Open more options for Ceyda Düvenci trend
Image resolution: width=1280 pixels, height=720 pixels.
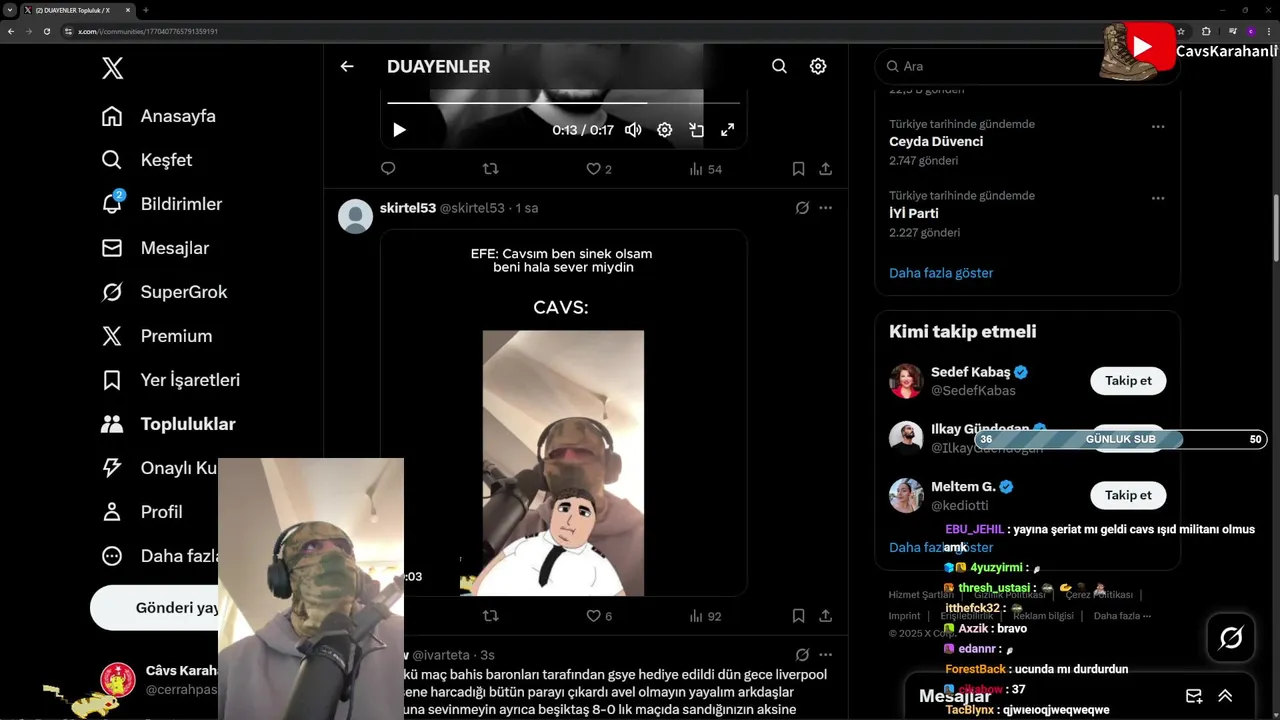click(1158, 127)
